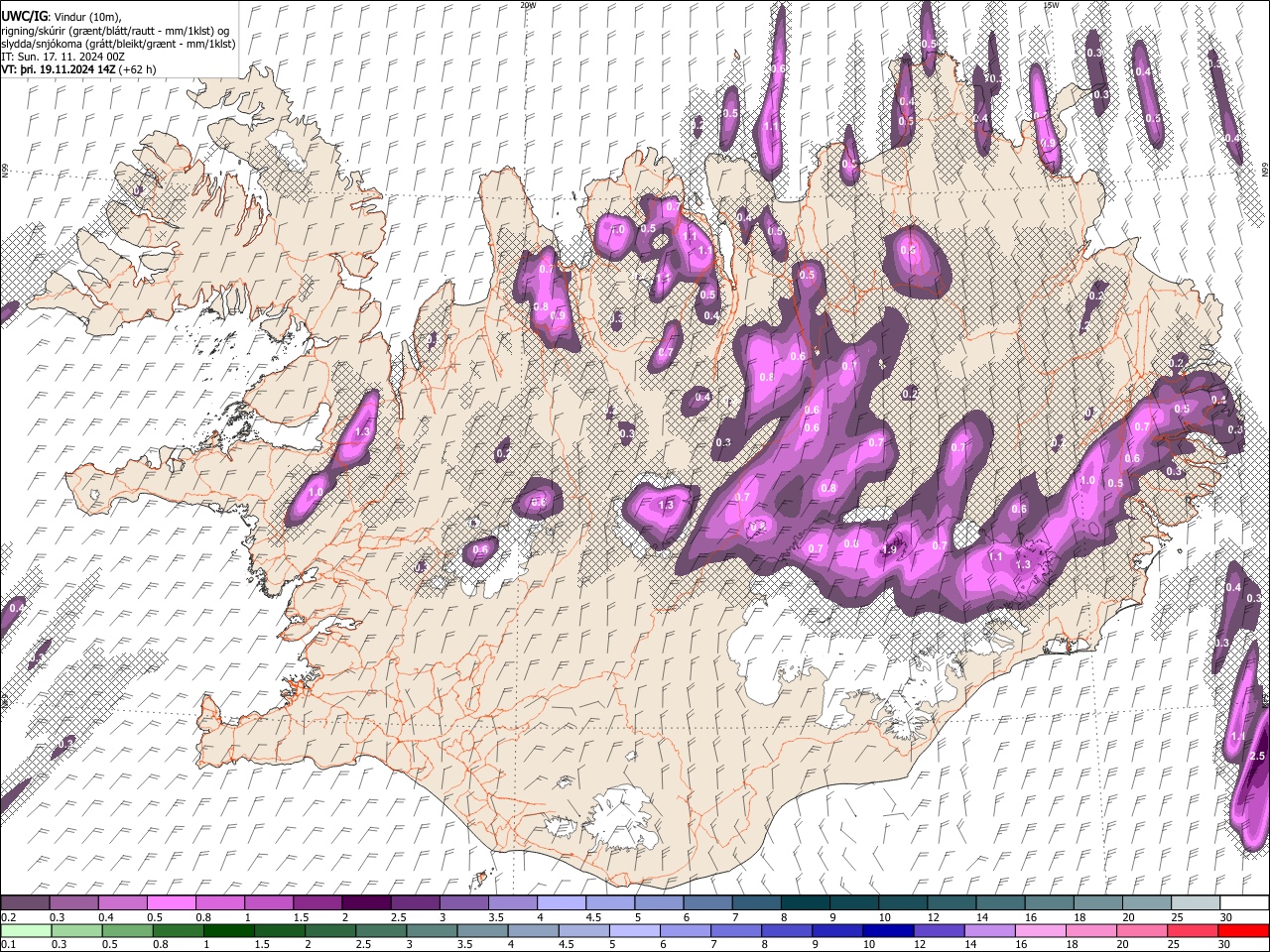
Task: Click the '30' label under the upper legend
Action: pos(1226,917)
